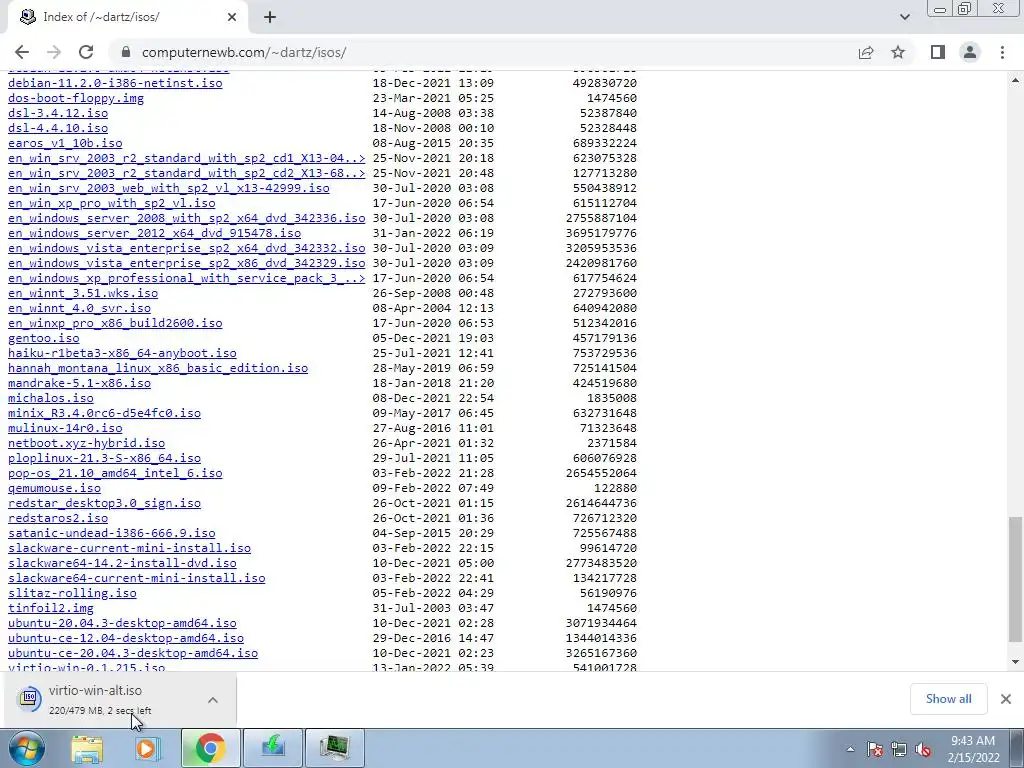The width and height of the screenshot is (1024, 768).
Task: Download en_winnt_4.0_svr.iso
Action: (x=80, y=308)
